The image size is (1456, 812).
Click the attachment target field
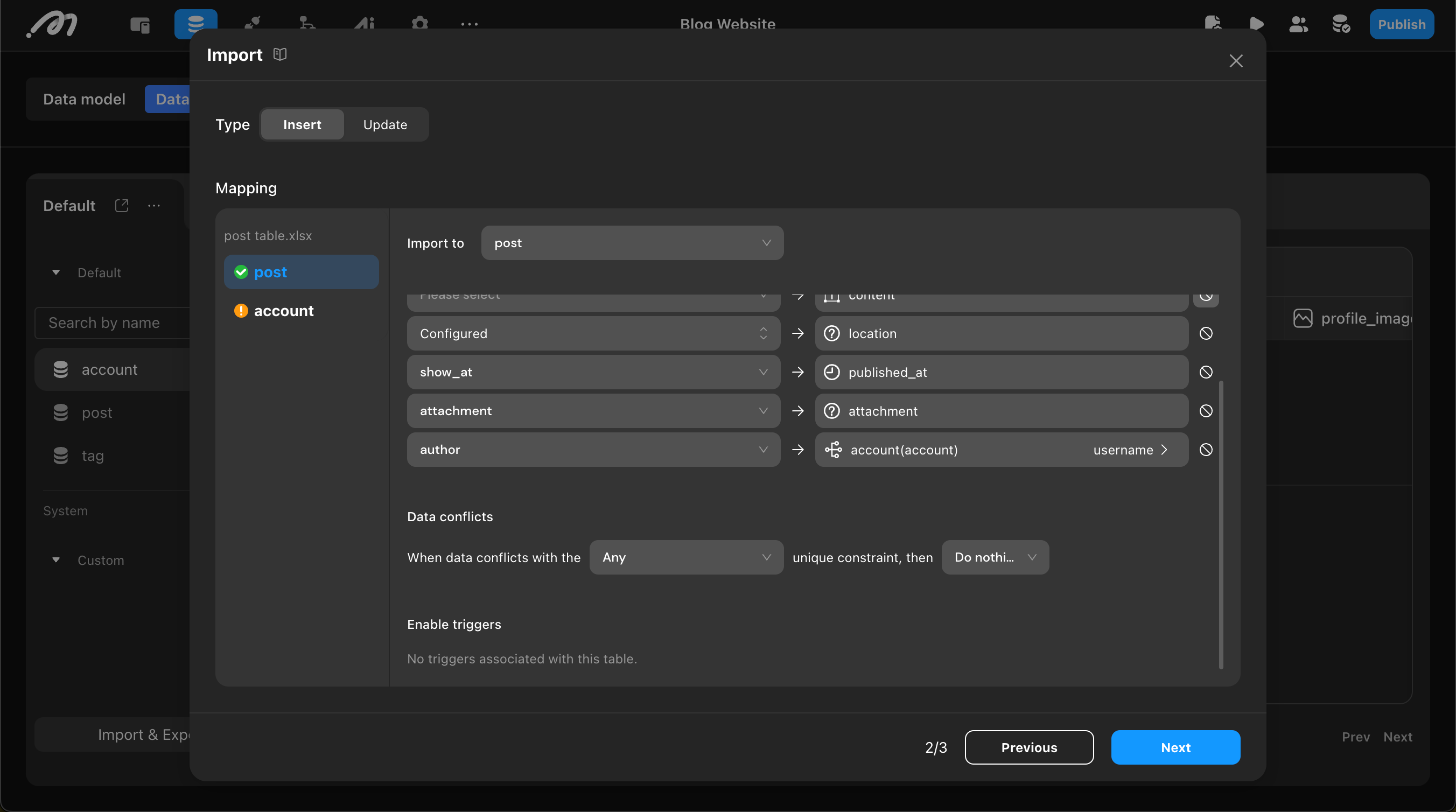coord(1001,411)
